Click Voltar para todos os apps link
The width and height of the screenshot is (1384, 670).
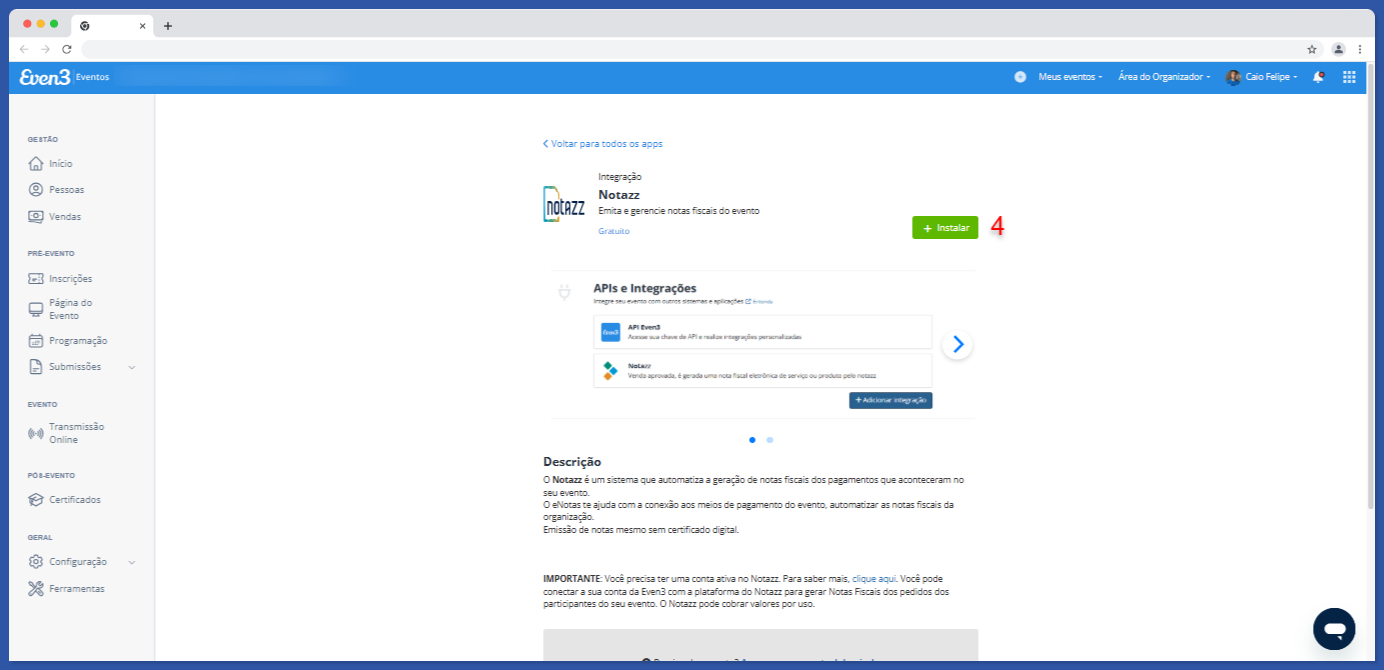point(603,144)
